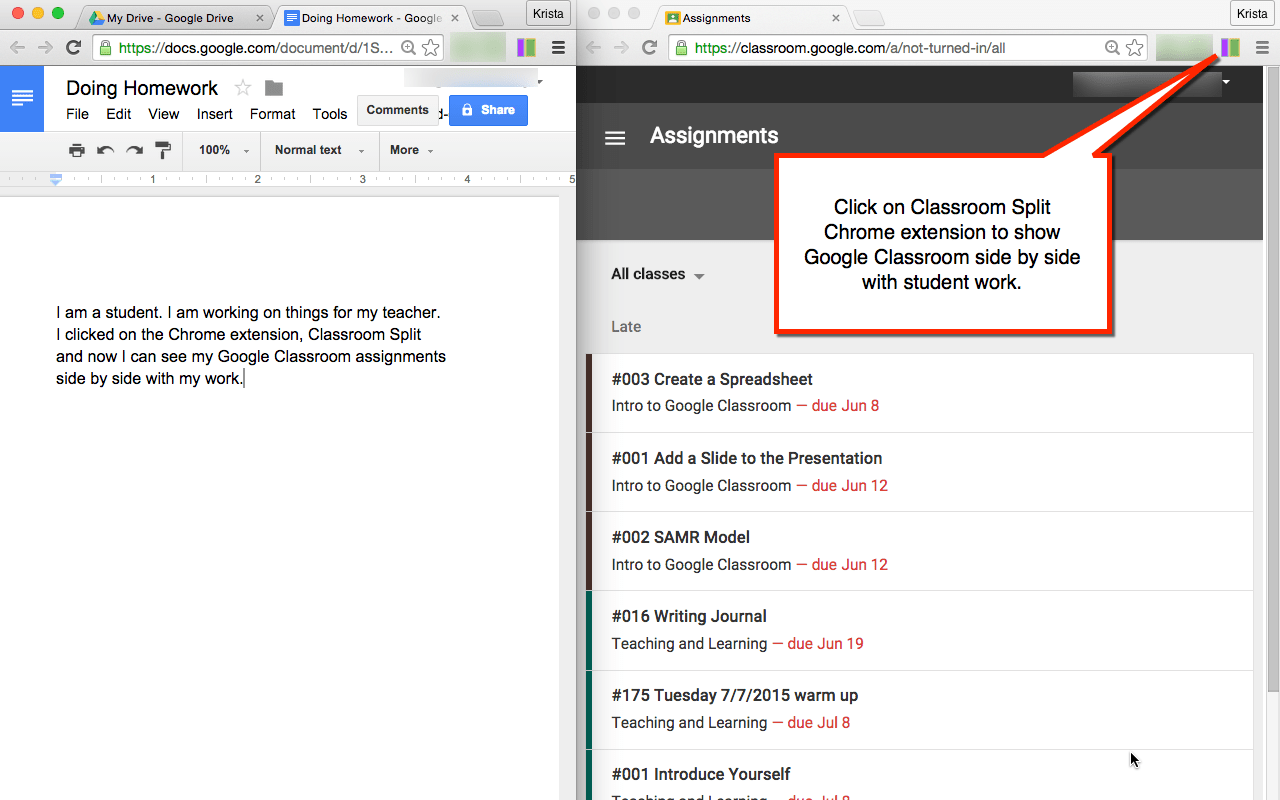Open the 100% zoom dropdown

[220, 150]
